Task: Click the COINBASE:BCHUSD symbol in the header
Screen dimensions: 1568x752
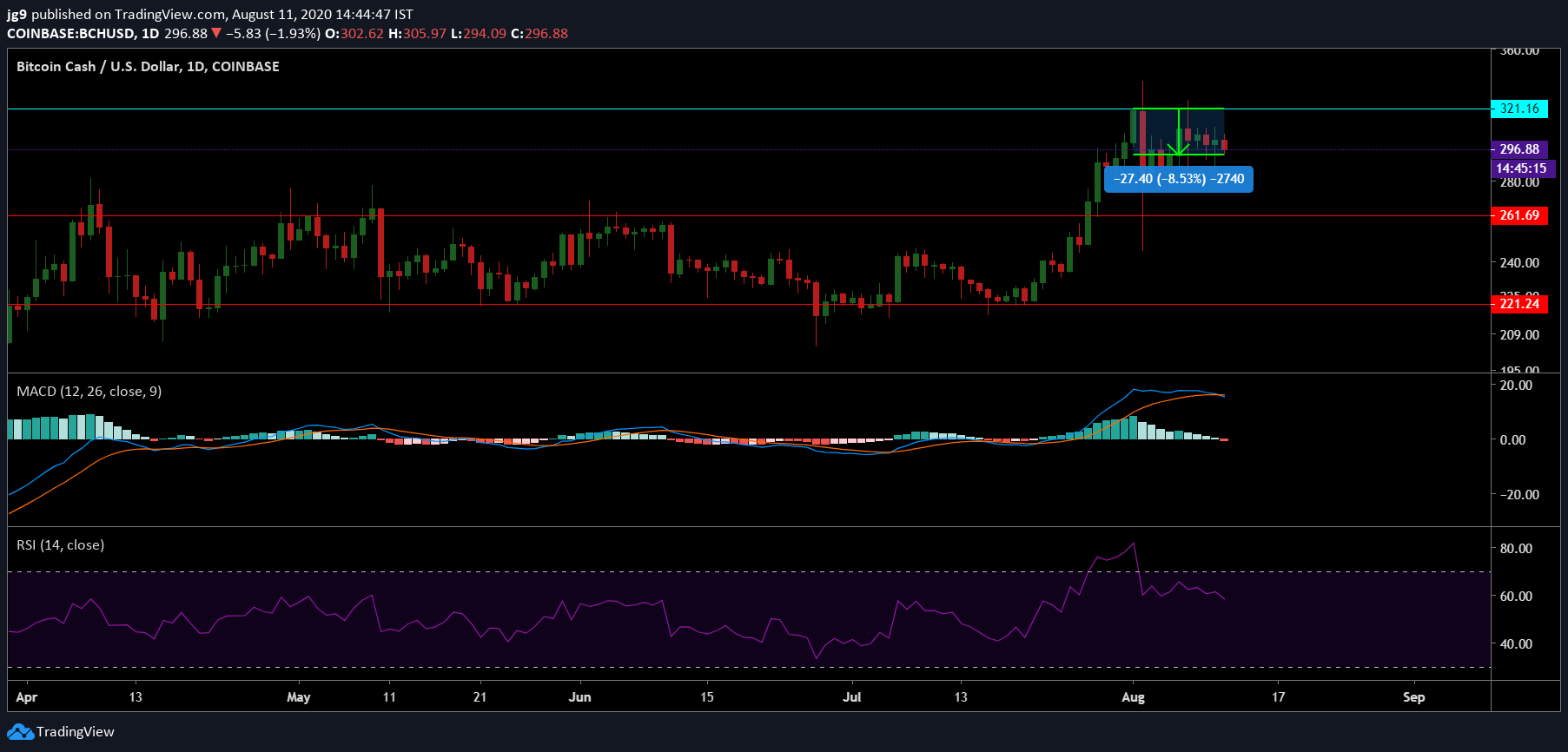Action: (x=71, y=34)
